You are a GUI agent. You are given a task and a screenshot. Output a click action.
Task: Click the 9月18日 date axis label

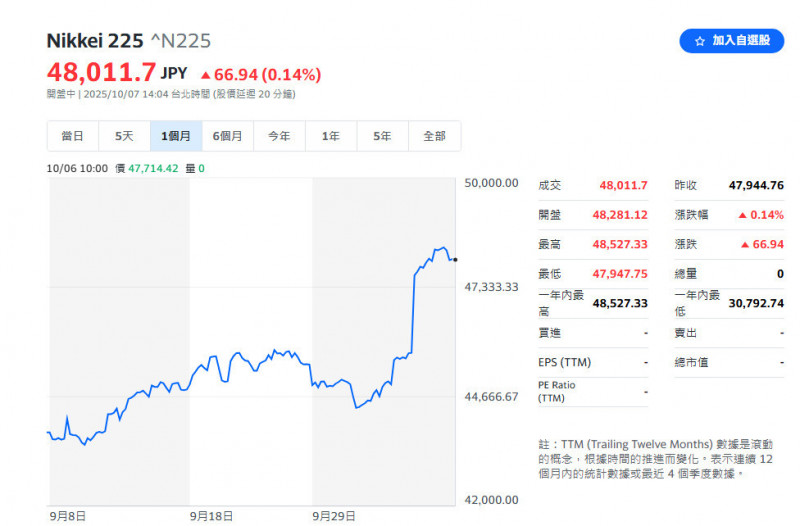click(211, 516)
